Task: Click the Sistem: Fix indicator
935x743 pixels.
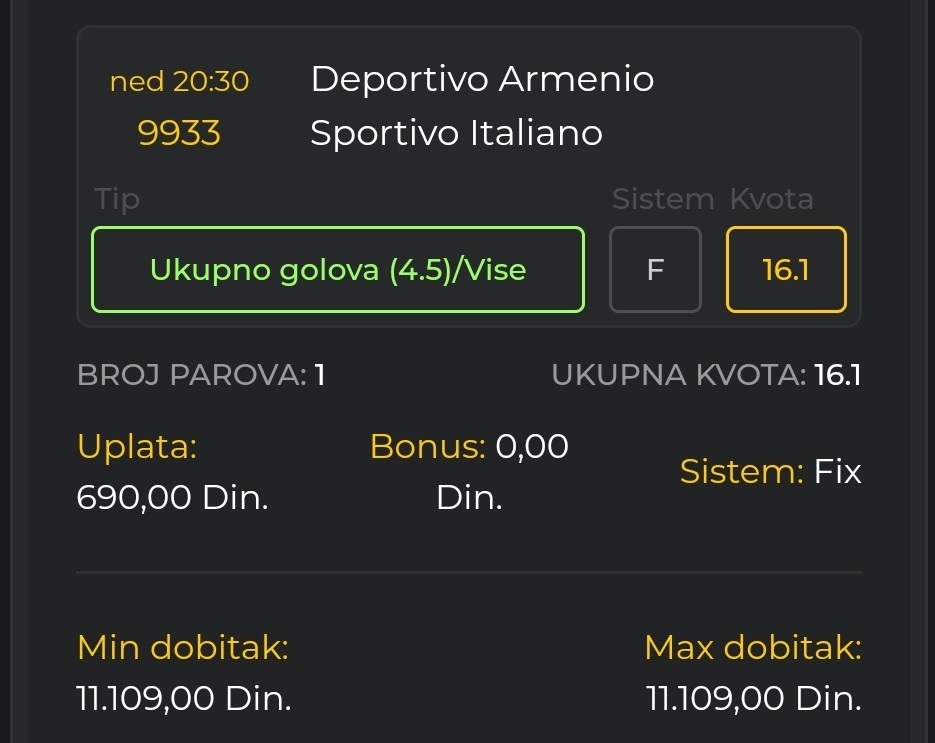Action: click(770, 471)
